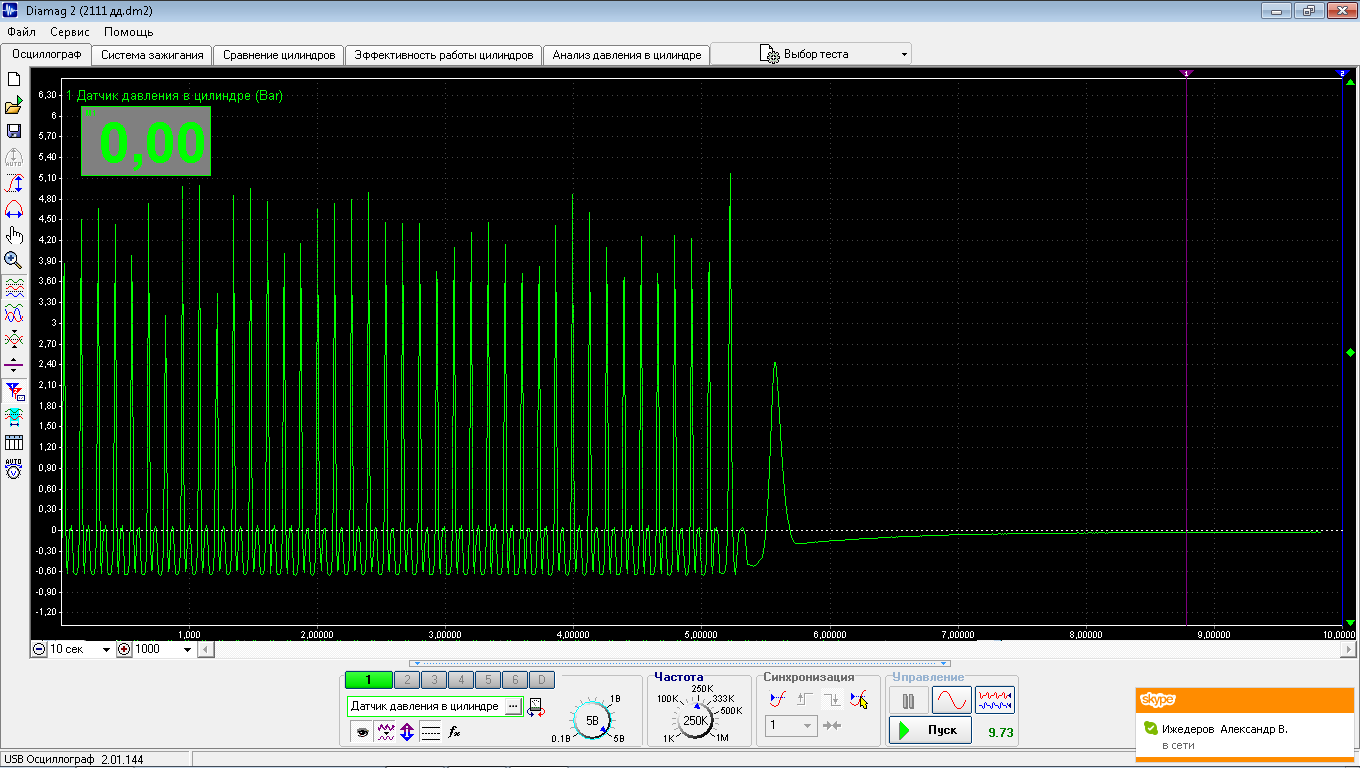Click the channel waveform style icon
The height and width of the screenshot is (768, 1360).
385,732
